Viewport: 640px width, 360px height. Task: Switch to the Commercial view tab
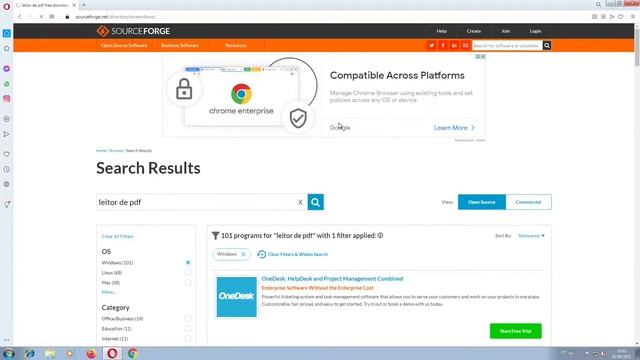pos(529,202)
